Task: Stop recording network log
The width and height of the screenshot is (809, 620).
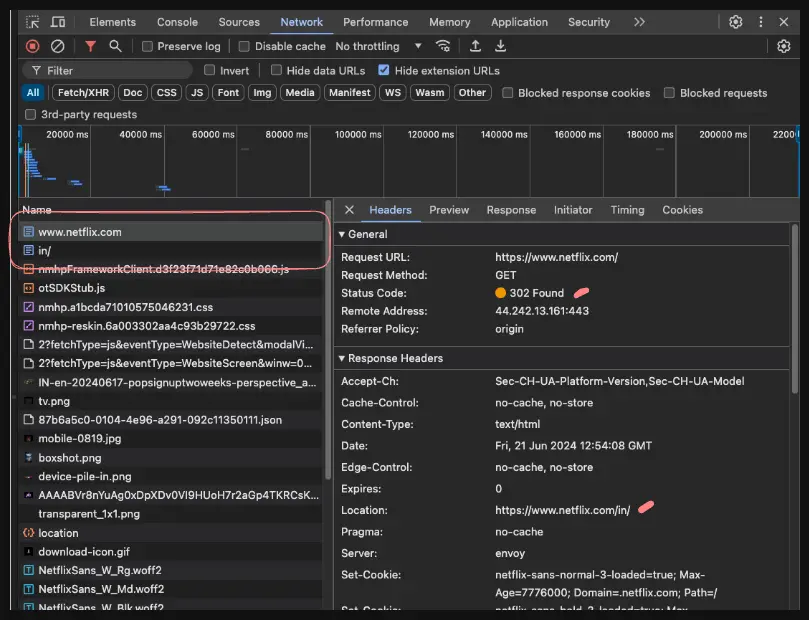Action: tap(32, 46)
